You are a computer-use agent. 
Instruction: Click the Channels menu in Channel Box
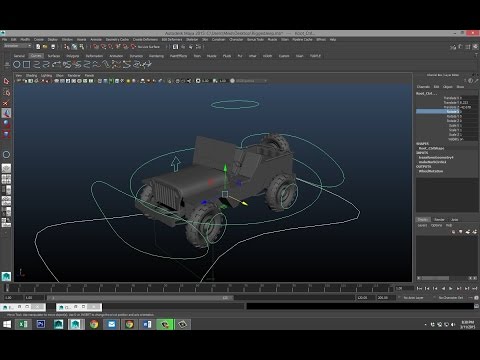423,87
